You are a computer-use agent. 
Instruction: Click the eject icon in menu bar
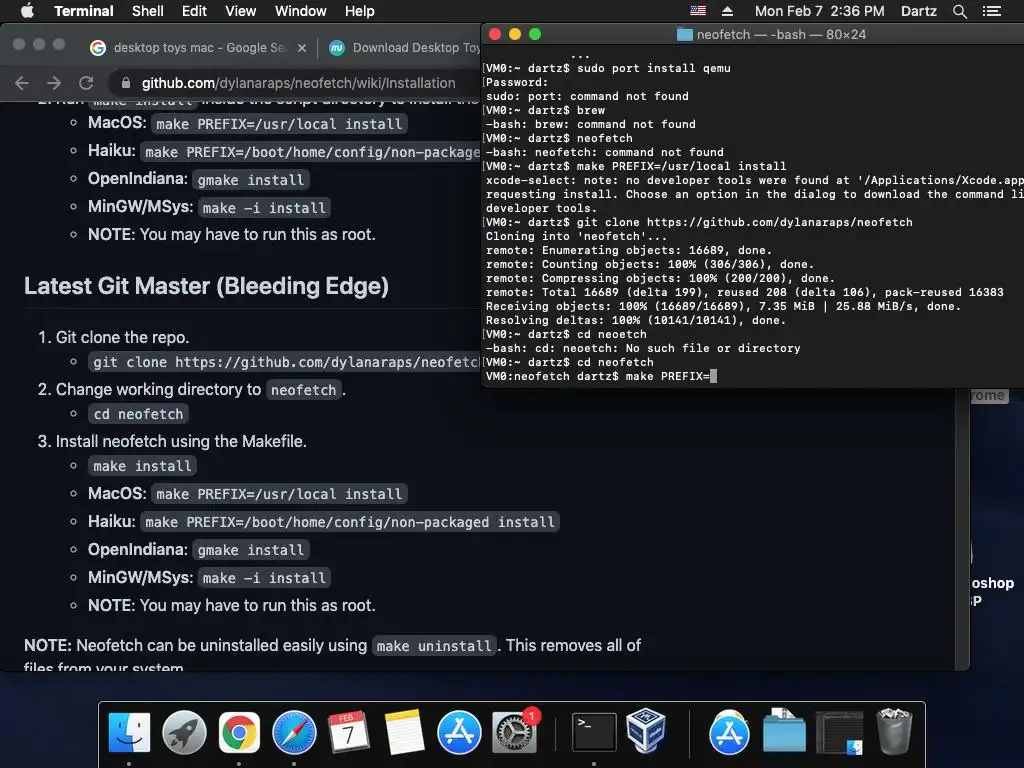(x=728, y=11)
